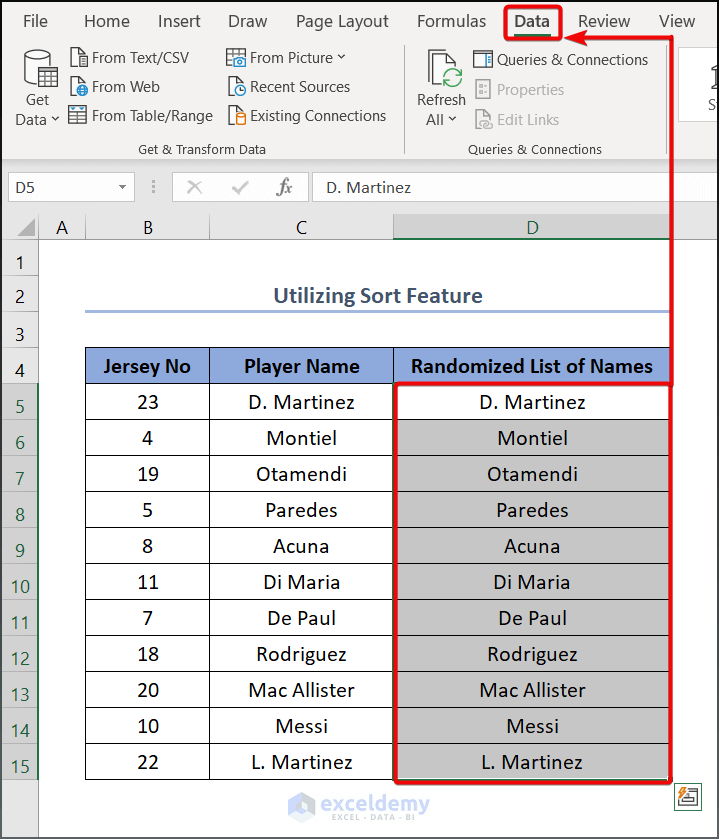Image resolution: width=719 pixels, height=839 pixels.
Task: Expand the Get Data dropdown arrow
Action: [x=55, y=119]
